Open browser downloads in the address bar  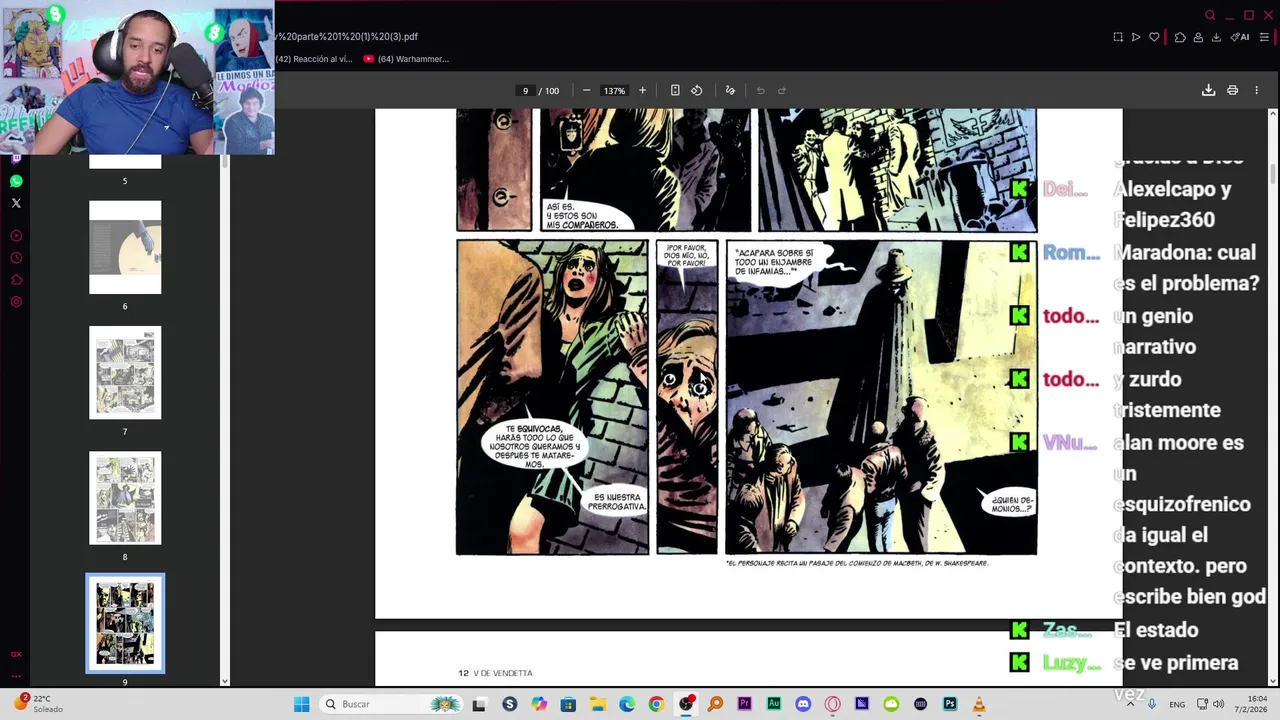[1216, 37]
